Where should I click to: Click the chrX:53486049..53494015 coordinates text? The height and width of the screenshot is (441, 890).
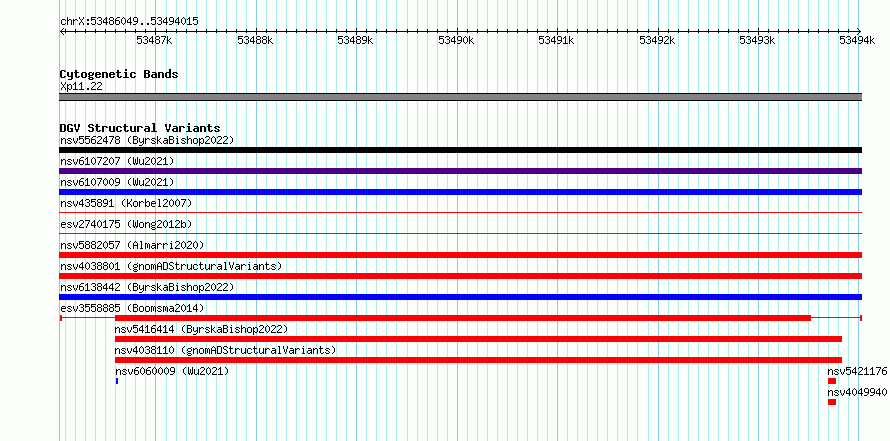pyautogui.click(x=129, y=22)
